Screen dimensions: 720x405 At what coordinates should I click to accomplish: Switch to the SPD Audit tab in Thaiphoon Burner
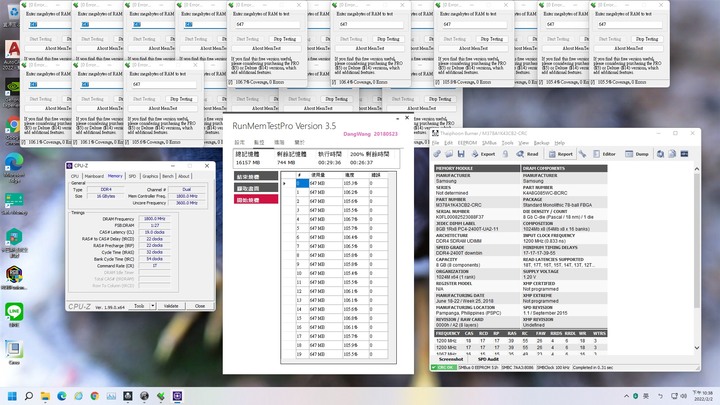pos(489,359)
